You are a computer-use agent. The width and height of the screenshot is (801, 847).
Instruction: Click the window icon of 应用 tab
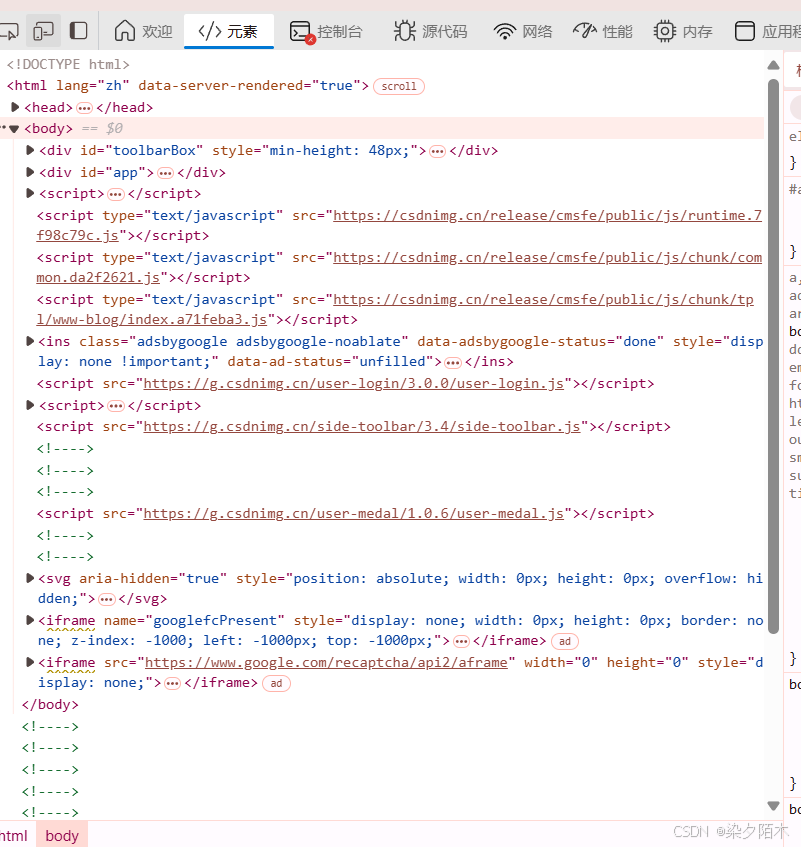(x=745, y=31)
